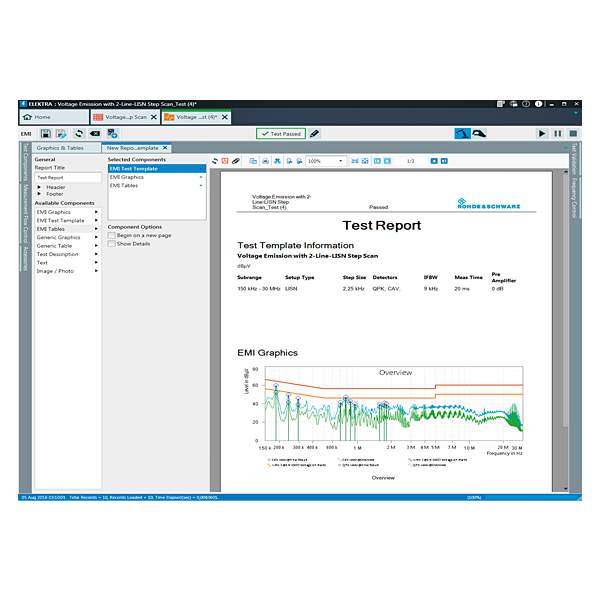Click the refresh icon in the EMI toolbar
The height and width of the screenshot is (600, 600).
pyautogui.click(x=78, y=133)
